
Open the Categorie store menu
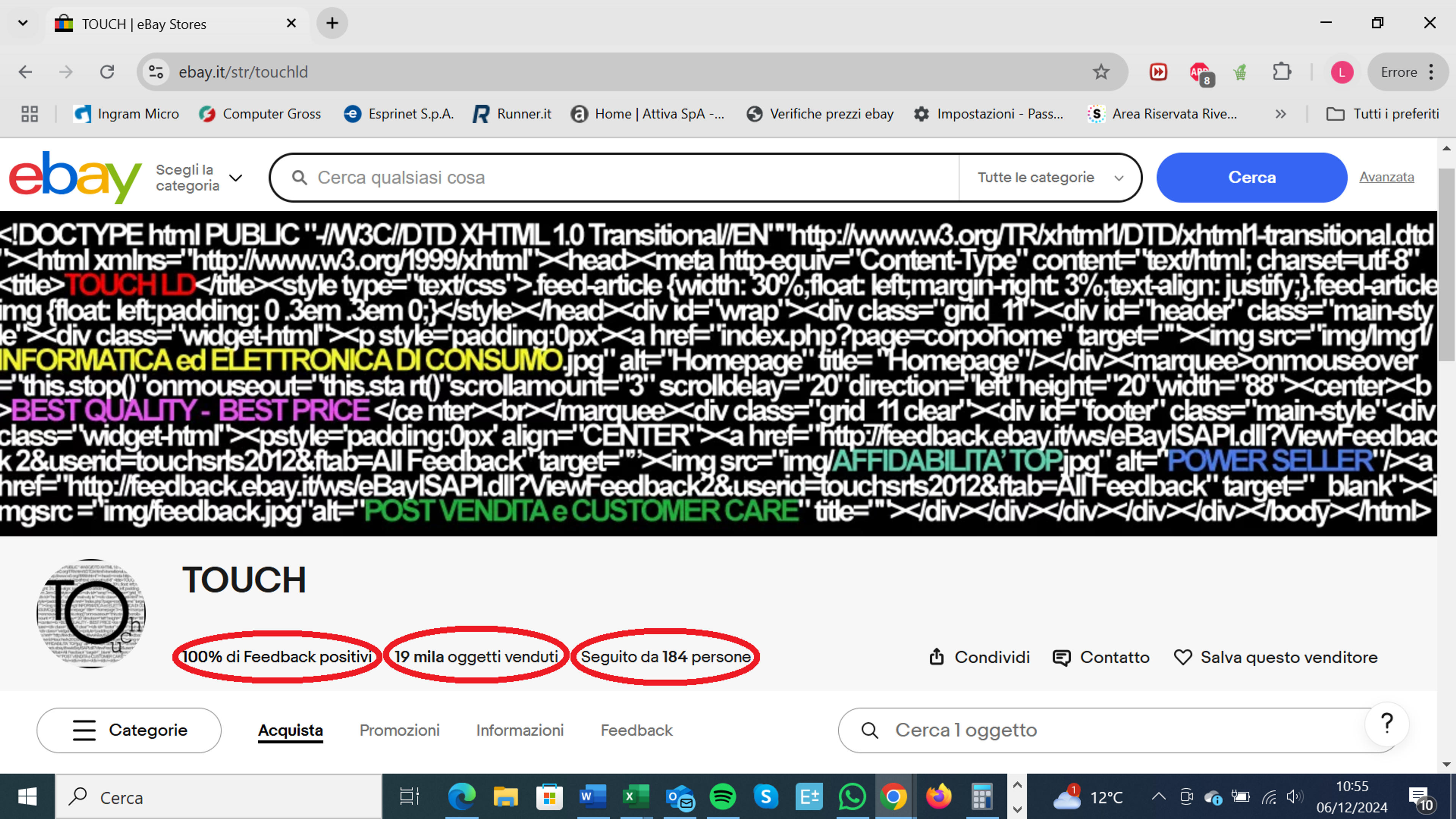(x=129, y=730)
